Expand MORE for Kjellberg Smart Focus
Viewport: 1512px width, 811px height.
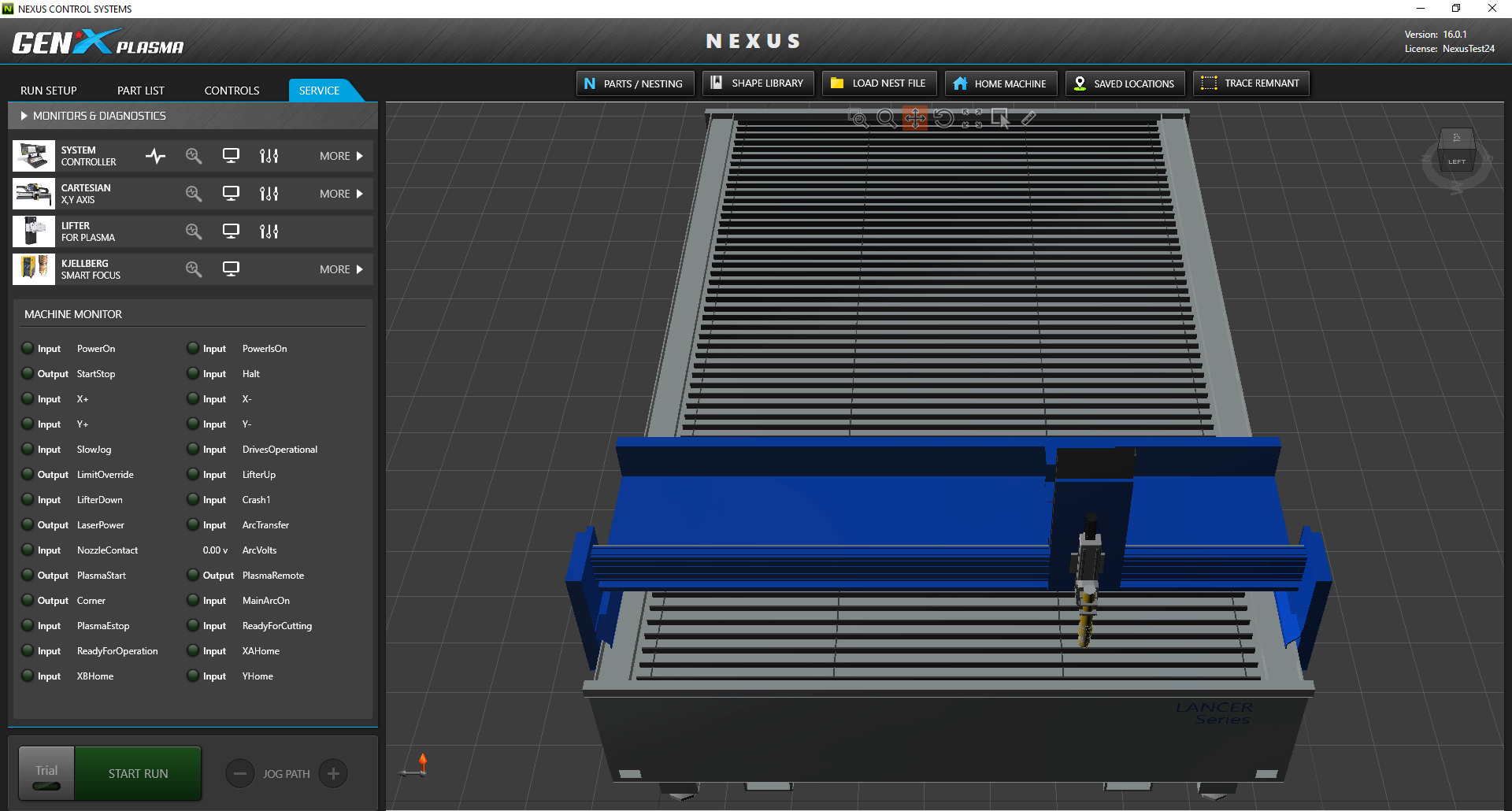[341, 269]
